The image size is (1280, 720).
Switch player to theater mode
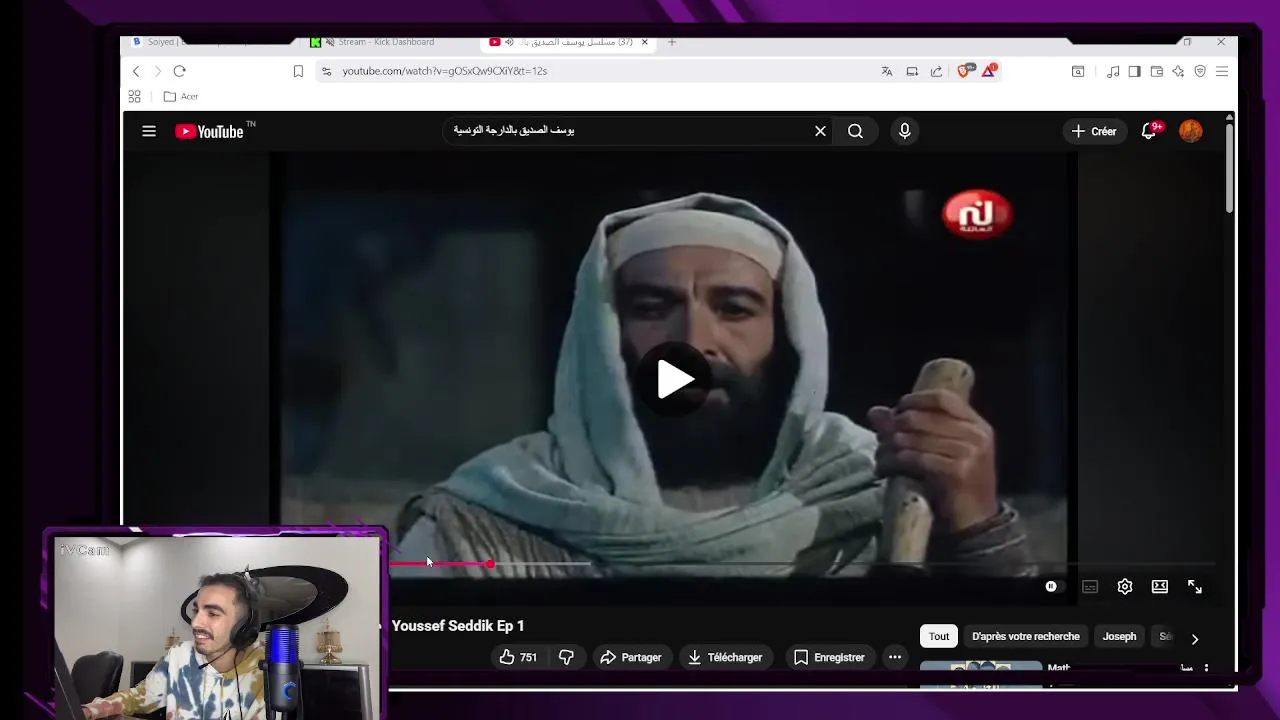(x=1160, y=587)
